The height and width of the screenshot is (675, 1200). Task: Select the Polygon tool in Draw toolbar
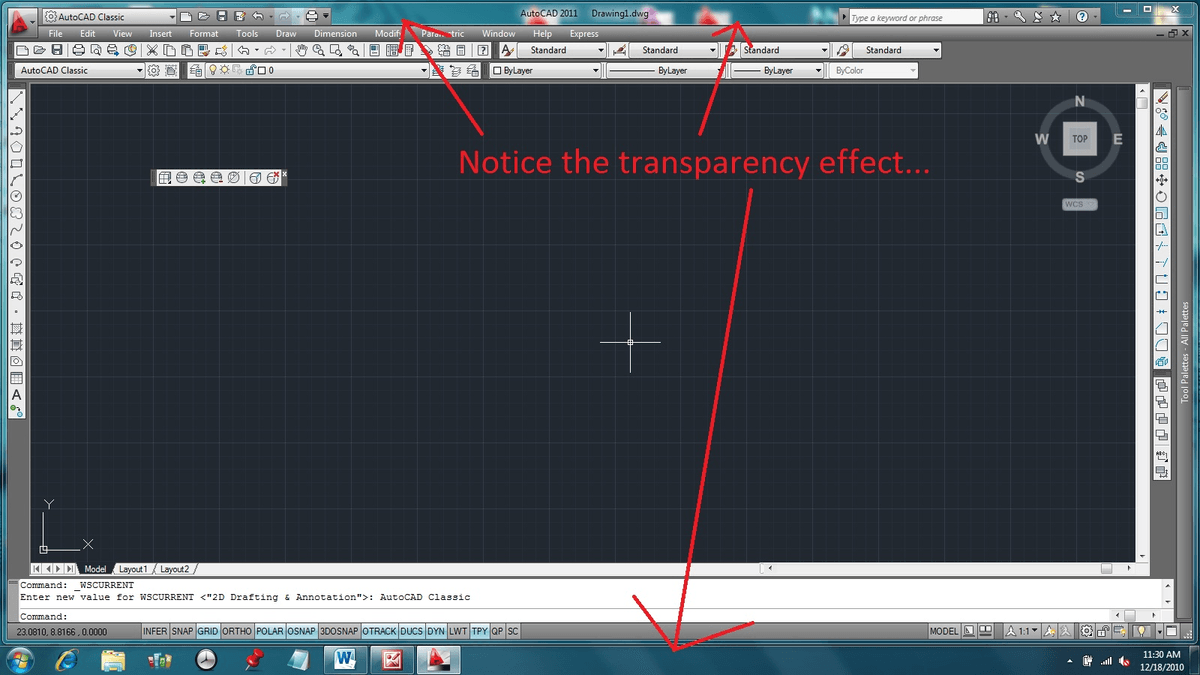16,147
